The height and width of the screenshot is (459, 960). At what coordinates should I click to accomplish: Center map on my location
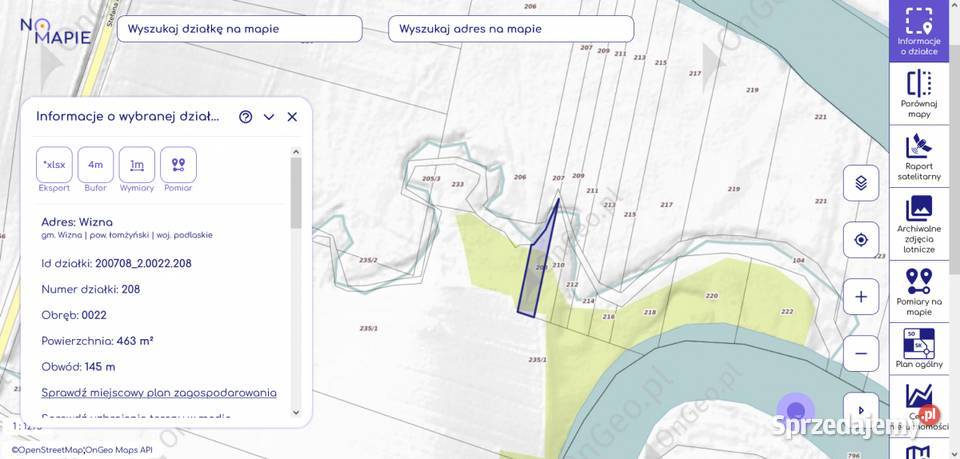[x=860, y=240]
